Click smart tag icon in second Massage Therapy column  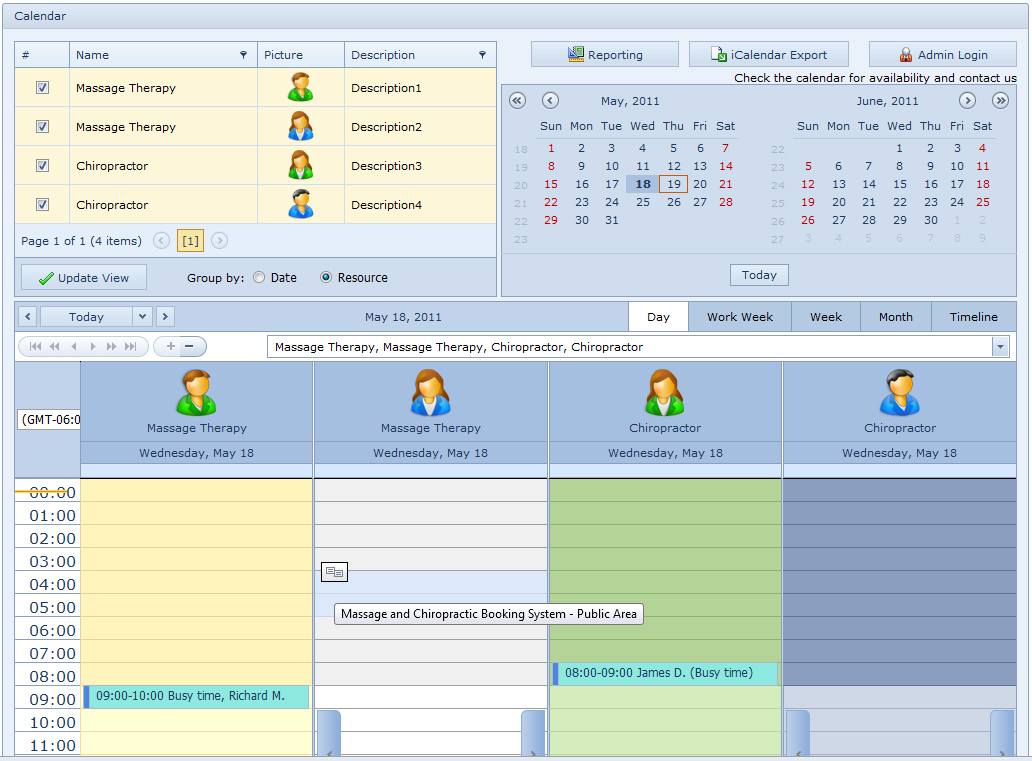pos(334,572)
